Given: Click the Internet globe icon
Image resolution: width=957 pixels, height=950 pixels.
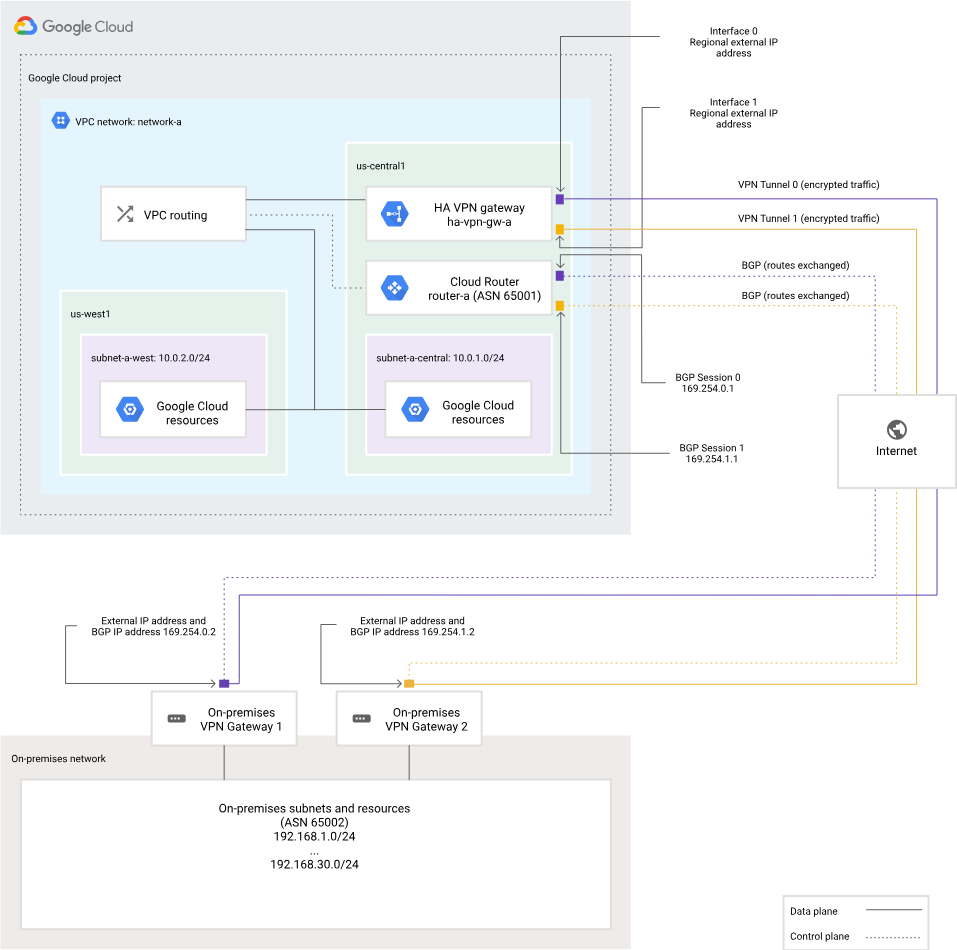Looking at the screenshot, I should (x=897, y=430).
